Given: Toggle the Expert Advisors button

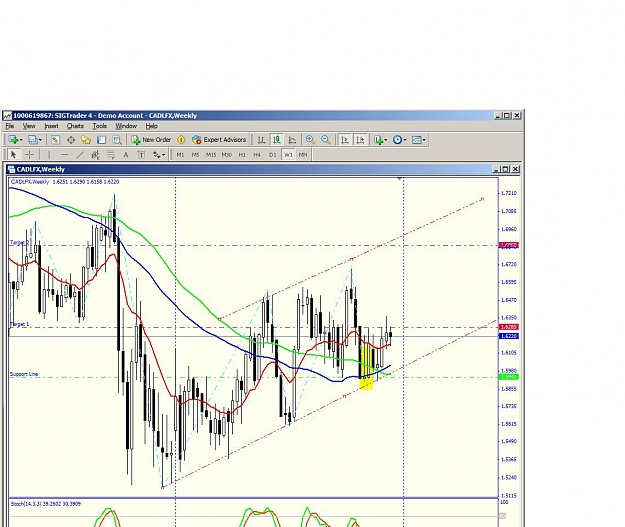Looking at the screenshot, I should (219, 140).
